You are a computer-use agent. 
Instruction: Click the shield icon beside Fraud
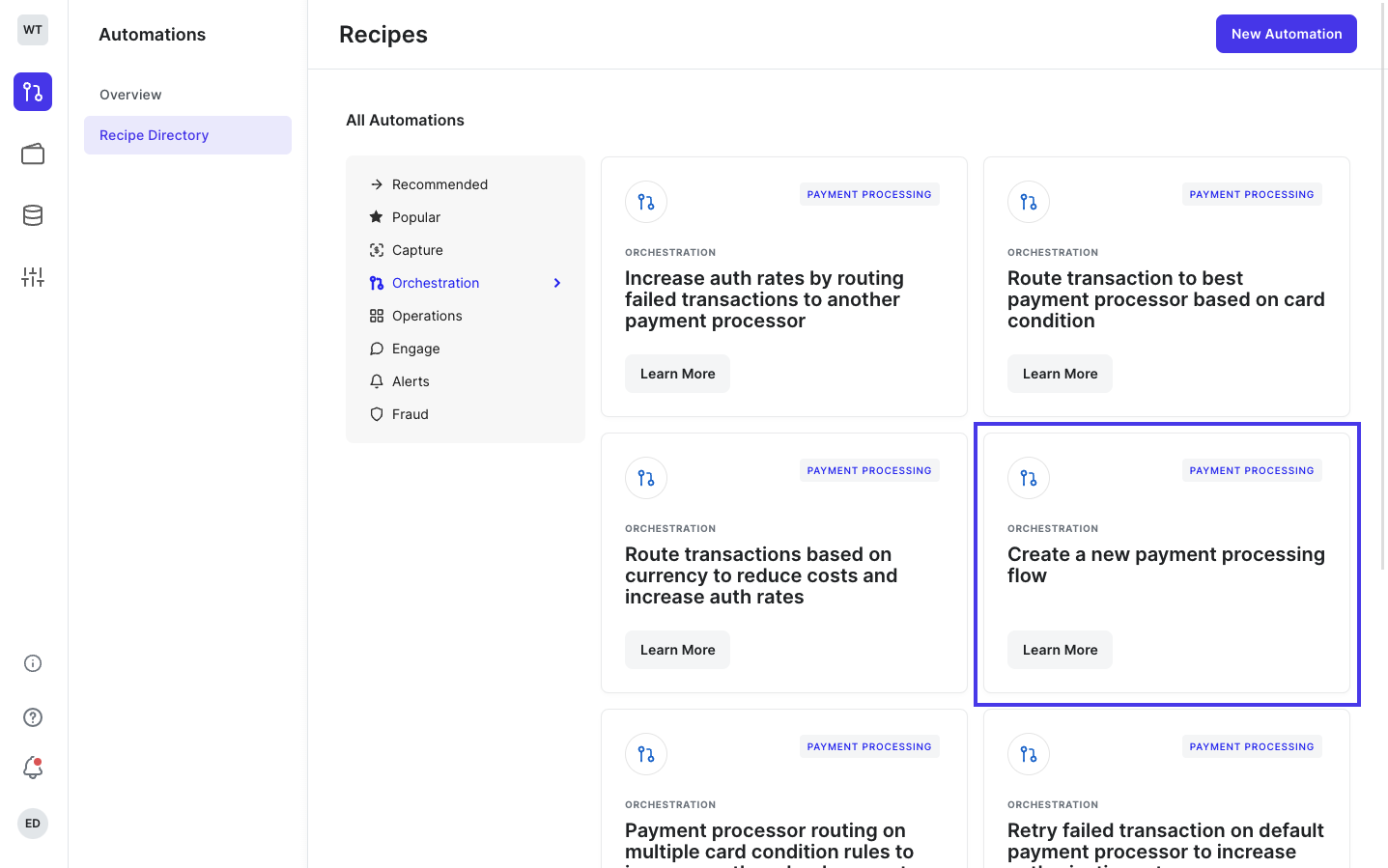376,413
